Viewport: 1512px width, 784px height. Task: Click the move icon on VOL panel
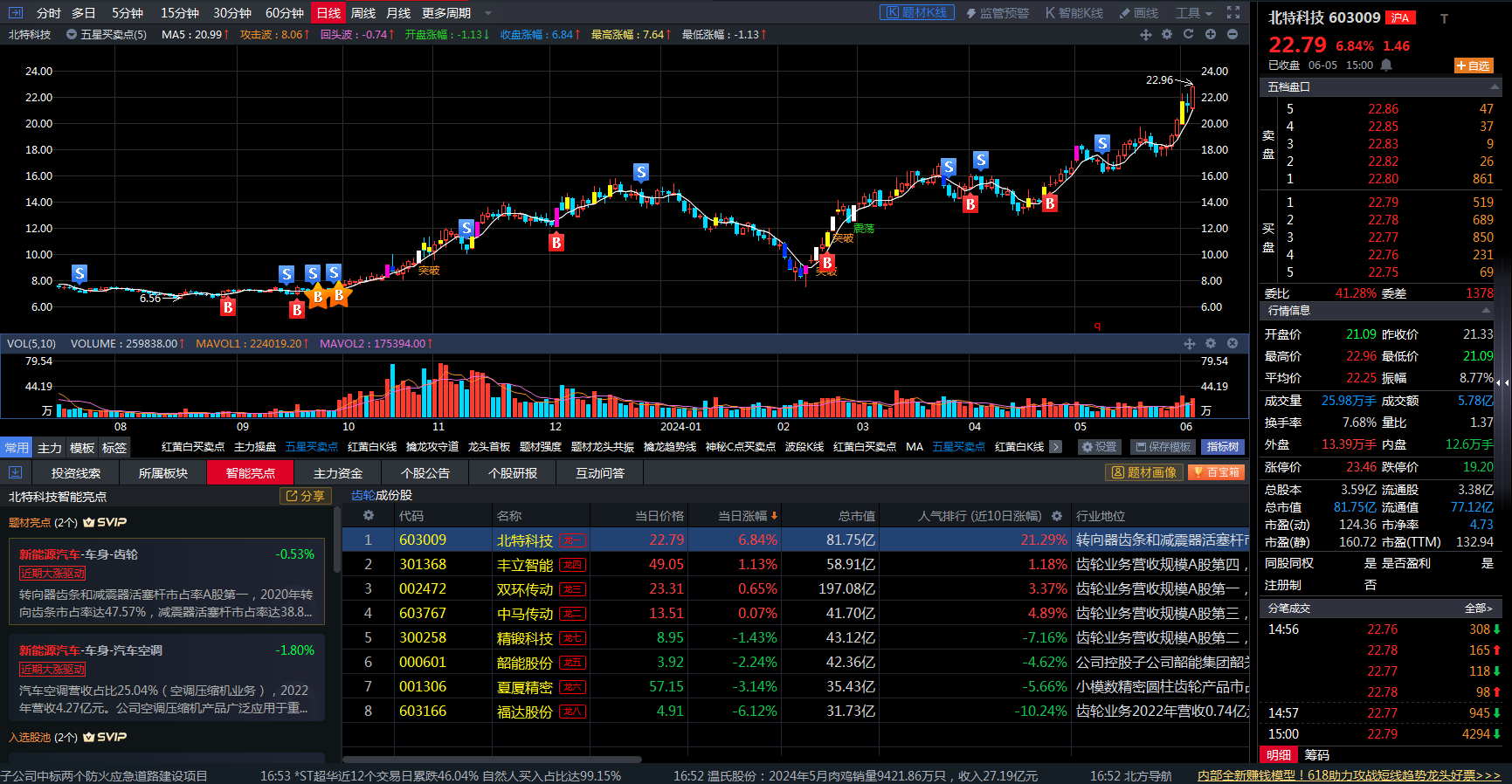1190,343
